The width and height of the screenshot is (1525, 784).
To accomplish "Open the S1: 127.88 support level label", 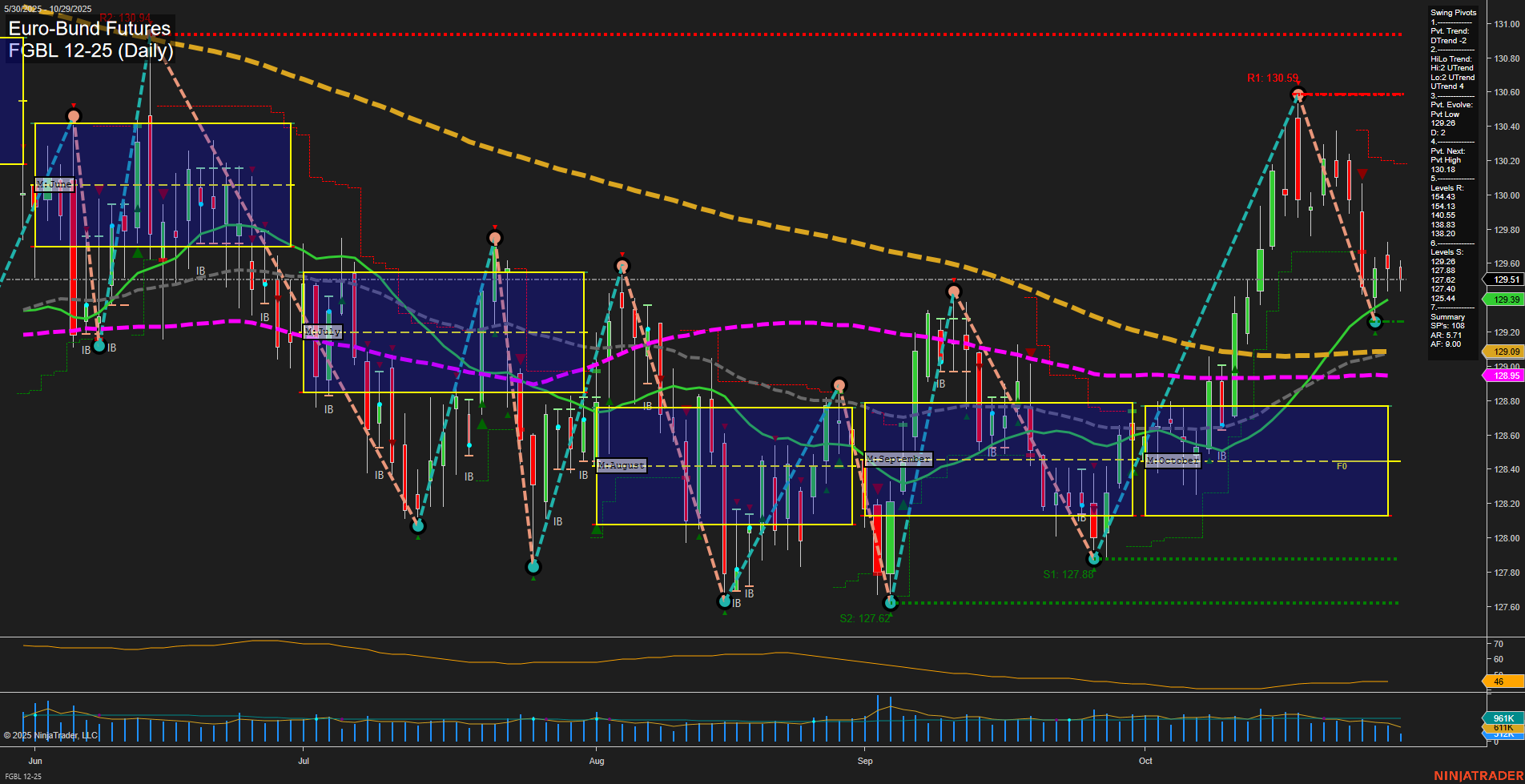I will (x=1068, y=573).
